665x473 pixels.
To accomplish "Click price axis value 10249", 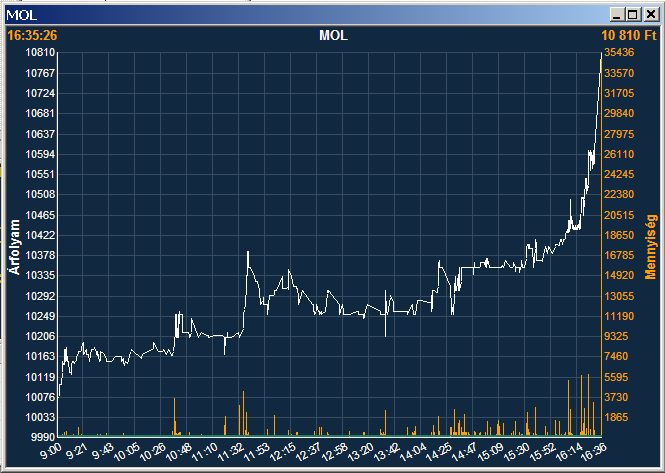I will (40, 316).
